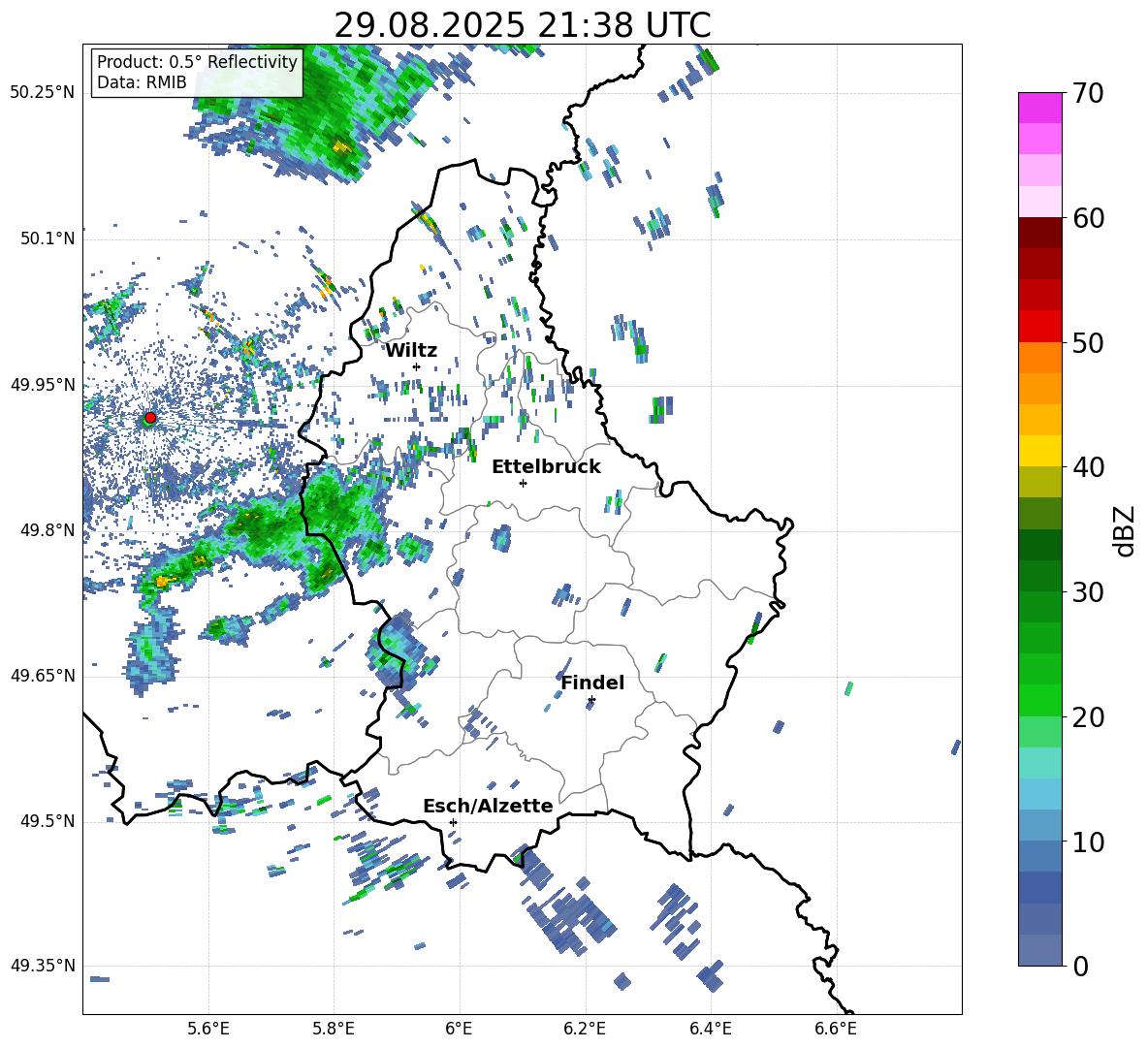This screenshot has width=1148, height=1048.
Task: Click the 6.2°E longitude label
Action: point(585,1029)
